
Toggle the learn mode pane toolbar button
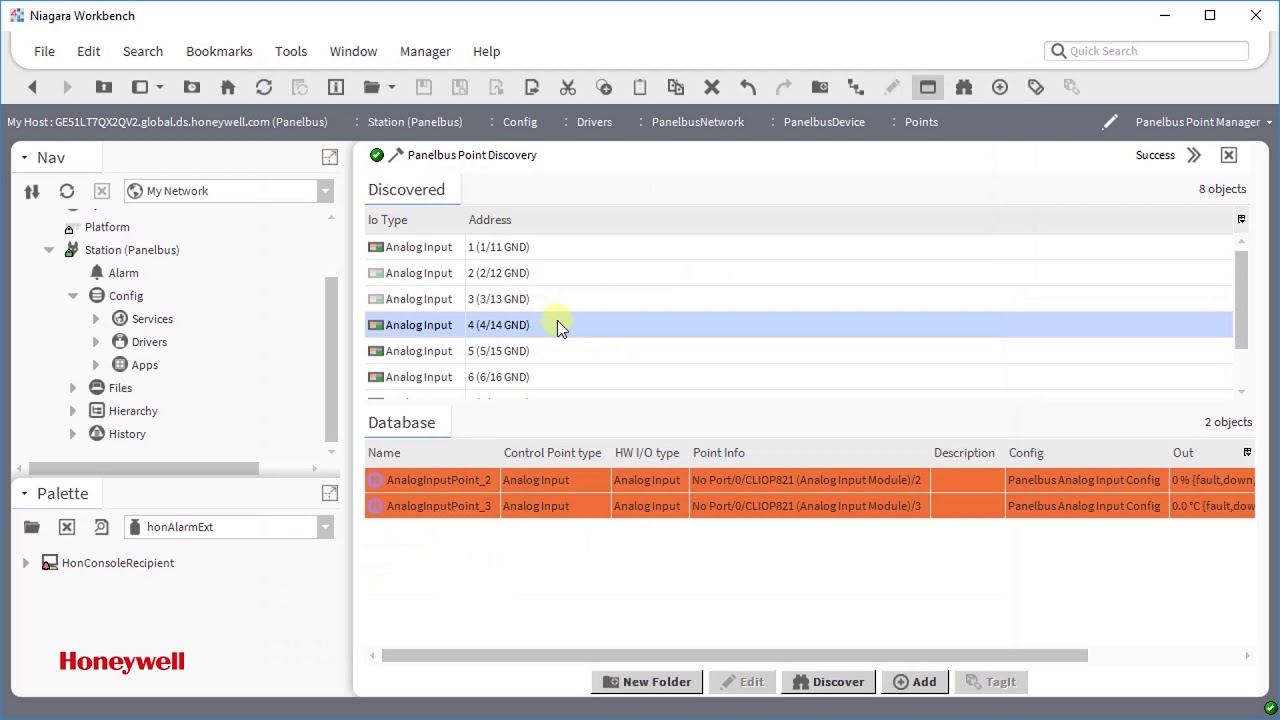(x=928, y=87)
